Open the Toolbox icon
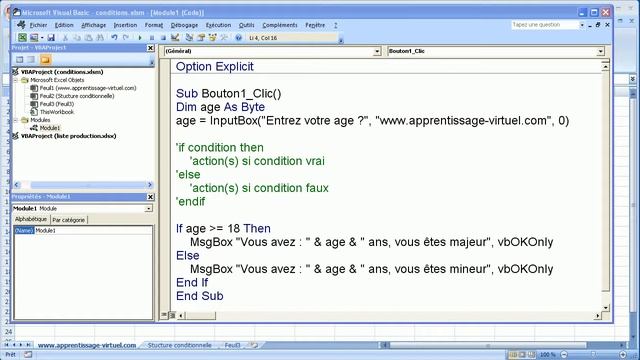Viewport: 640px width, 360px height. pos(224,38)
